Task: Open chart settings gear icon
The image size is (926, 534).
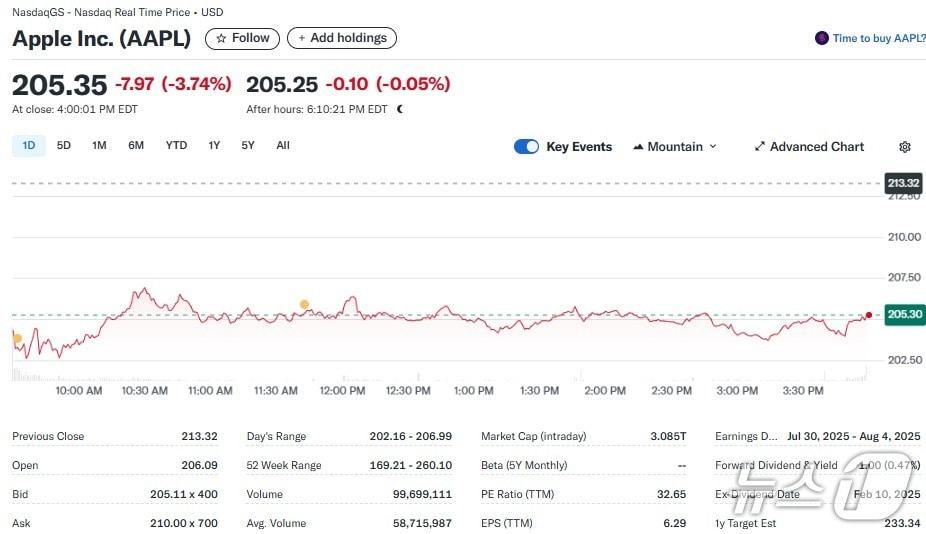Action: [905, 147]
